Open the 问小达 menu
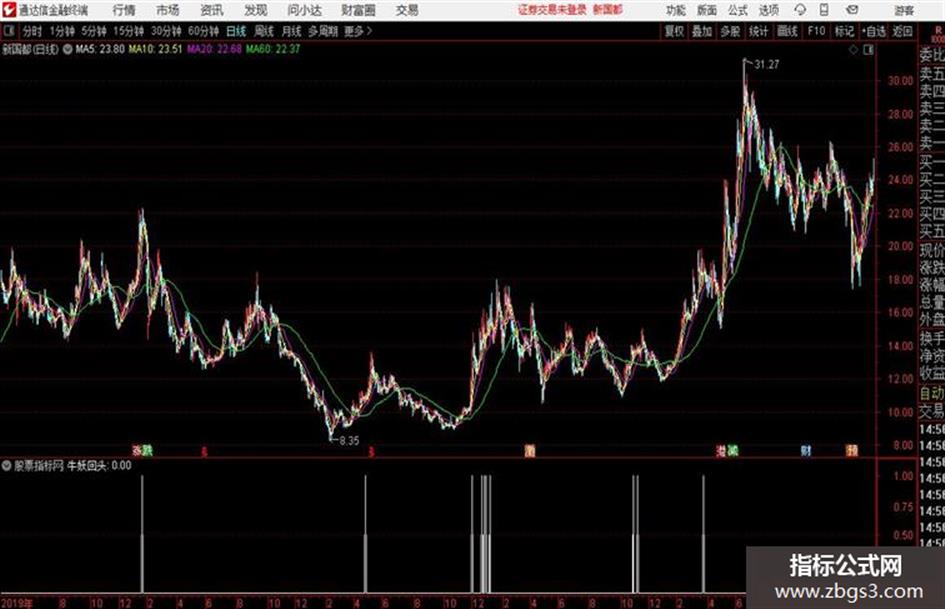The image size is (945, 609). coord(304,10)
